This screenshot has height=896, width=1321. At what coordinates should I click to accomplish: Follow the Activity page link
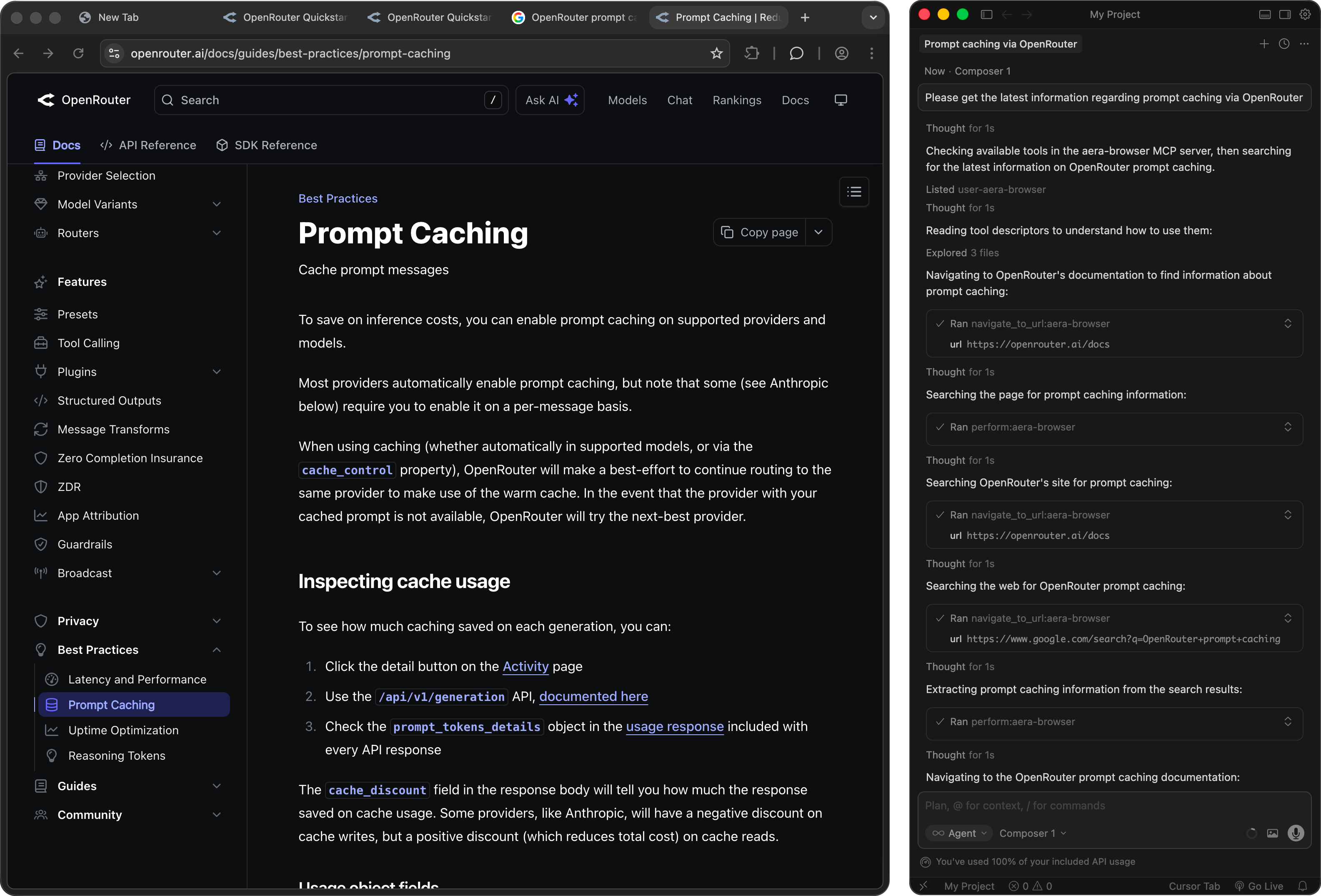pos(525,666)
